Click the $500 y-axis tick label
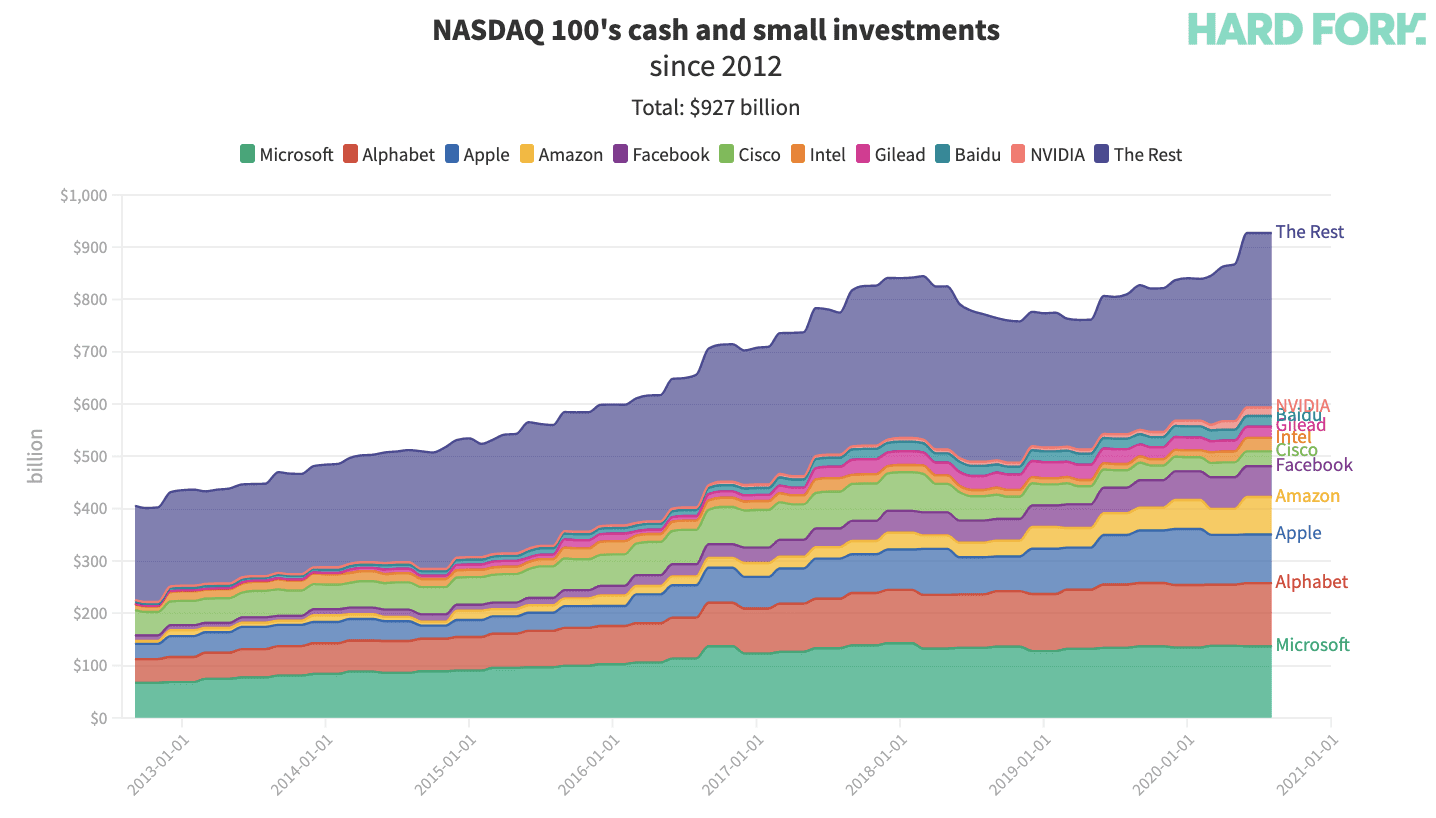 89,456
